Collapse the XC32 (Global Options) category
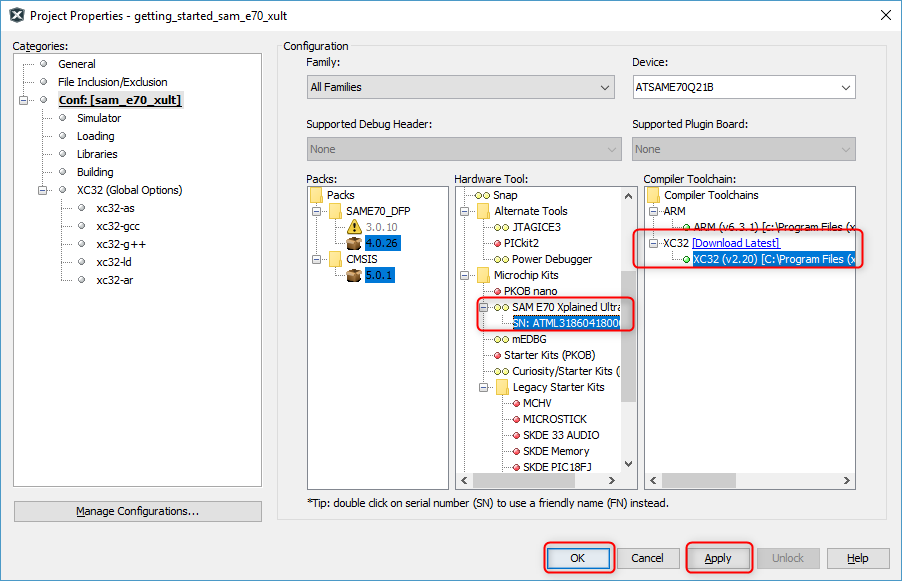The height and width of the screenshot is (581, 902). point(42,190)
